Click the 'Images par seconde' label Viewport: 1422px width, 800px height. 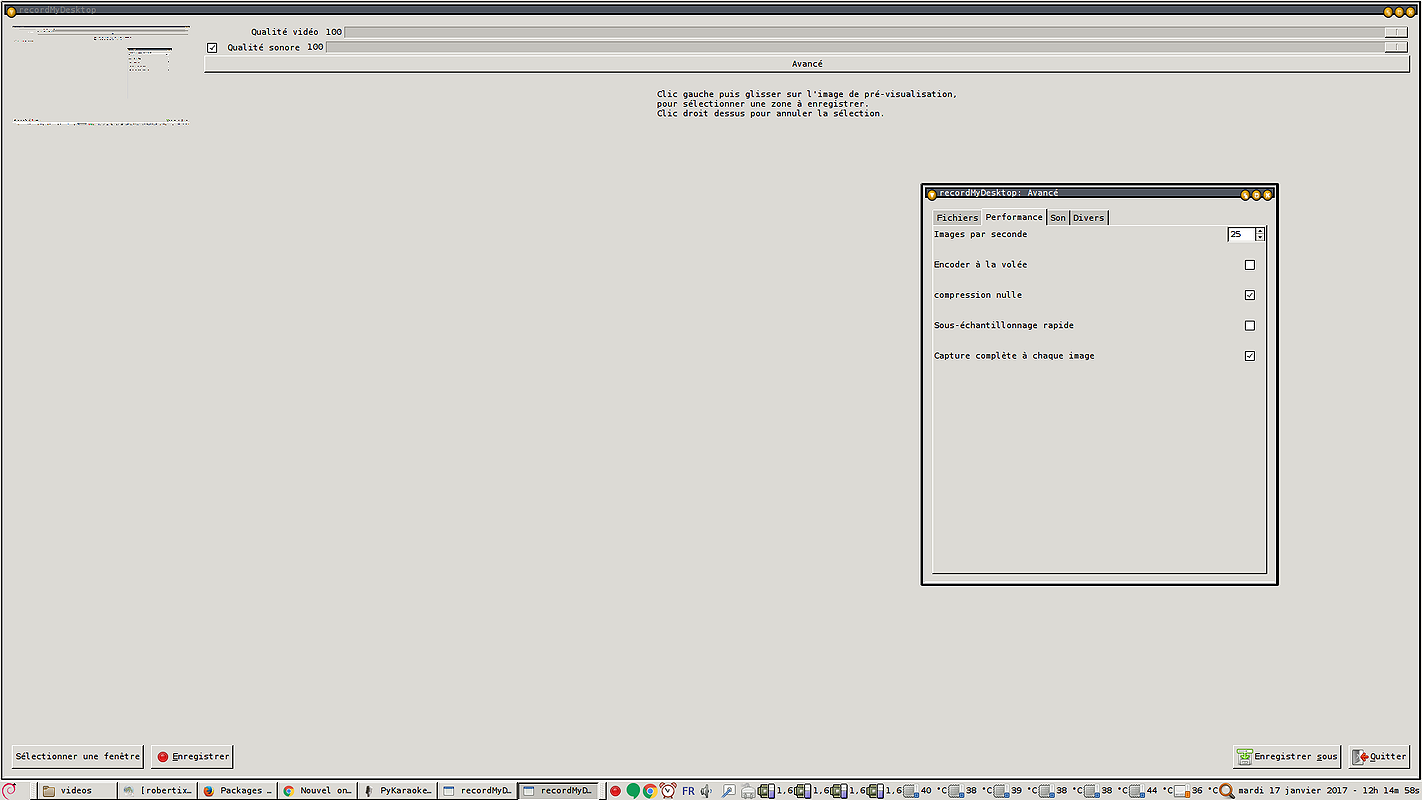pyautogui.click(x=980, y=234)
